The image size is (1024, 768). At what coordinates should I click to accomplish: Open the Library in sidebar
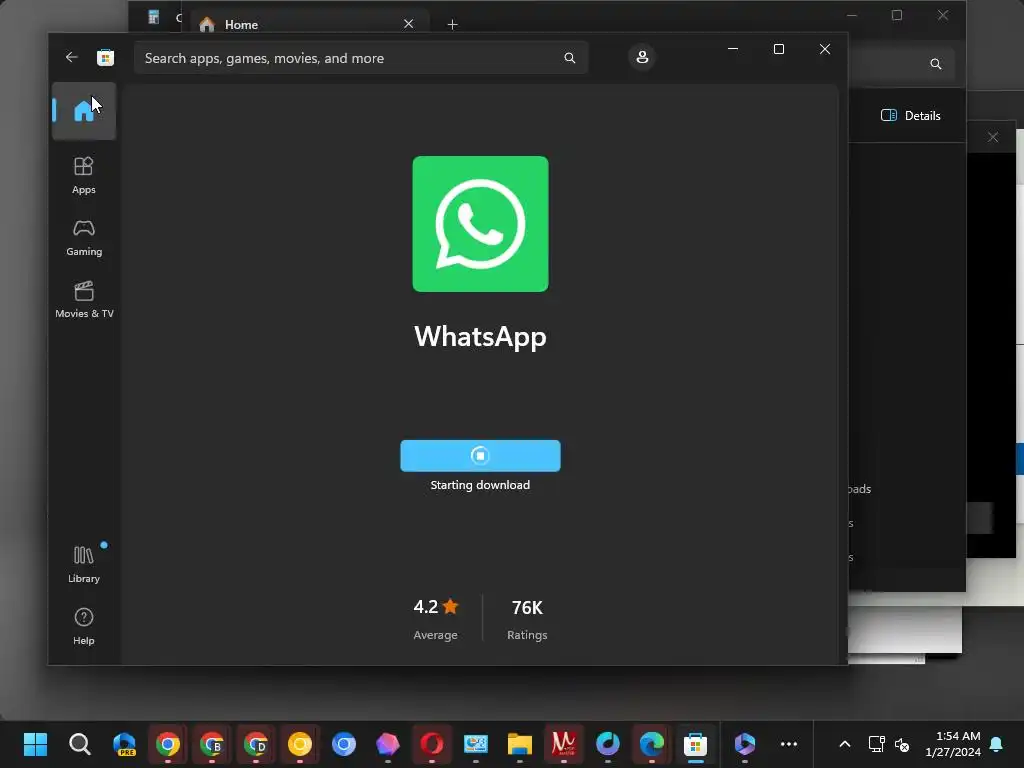point(84,564)
